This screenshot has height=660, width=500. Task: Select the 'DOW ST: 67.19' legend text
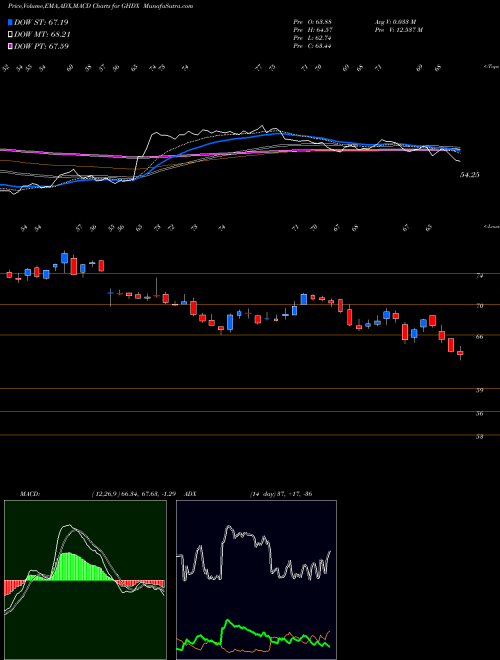coord(41,22)
